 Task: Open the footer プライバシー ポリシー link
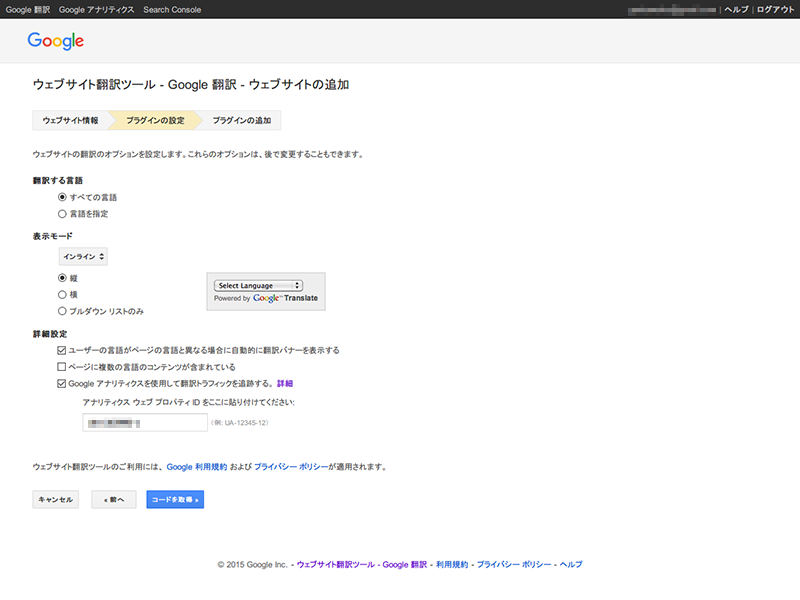514,564
